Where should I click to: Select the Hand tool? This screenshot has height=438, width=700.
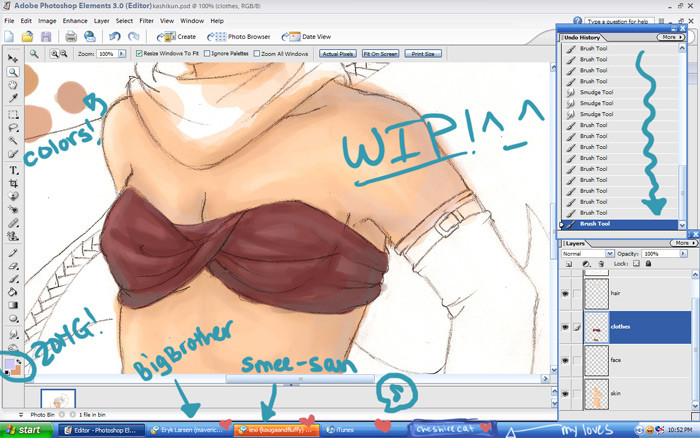(14, 85)
